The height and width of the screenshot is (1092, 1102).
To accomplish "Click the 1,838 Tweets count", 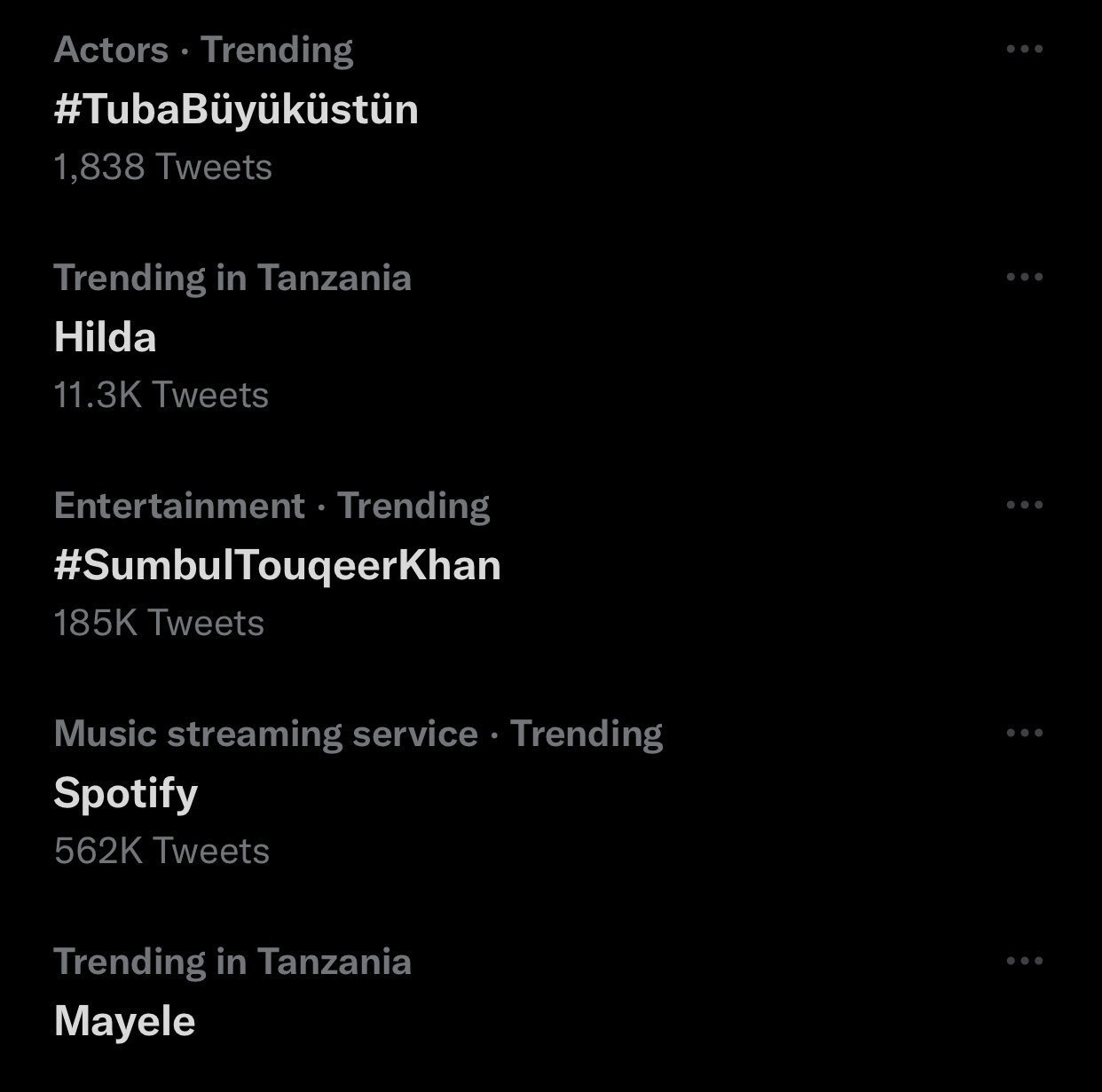I will 162,168.
